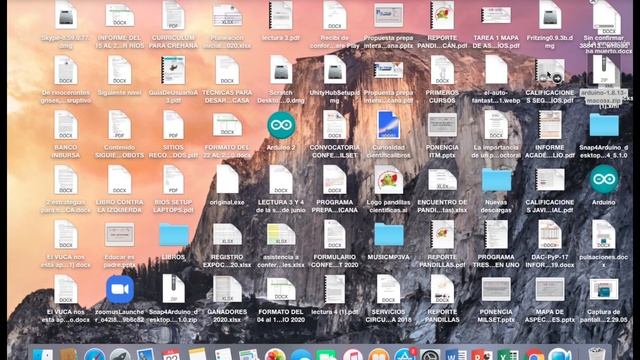Select the pulsaciones.docx file
Screen dimensions: 640x360
pyautogui.click(x=604, y=235)
